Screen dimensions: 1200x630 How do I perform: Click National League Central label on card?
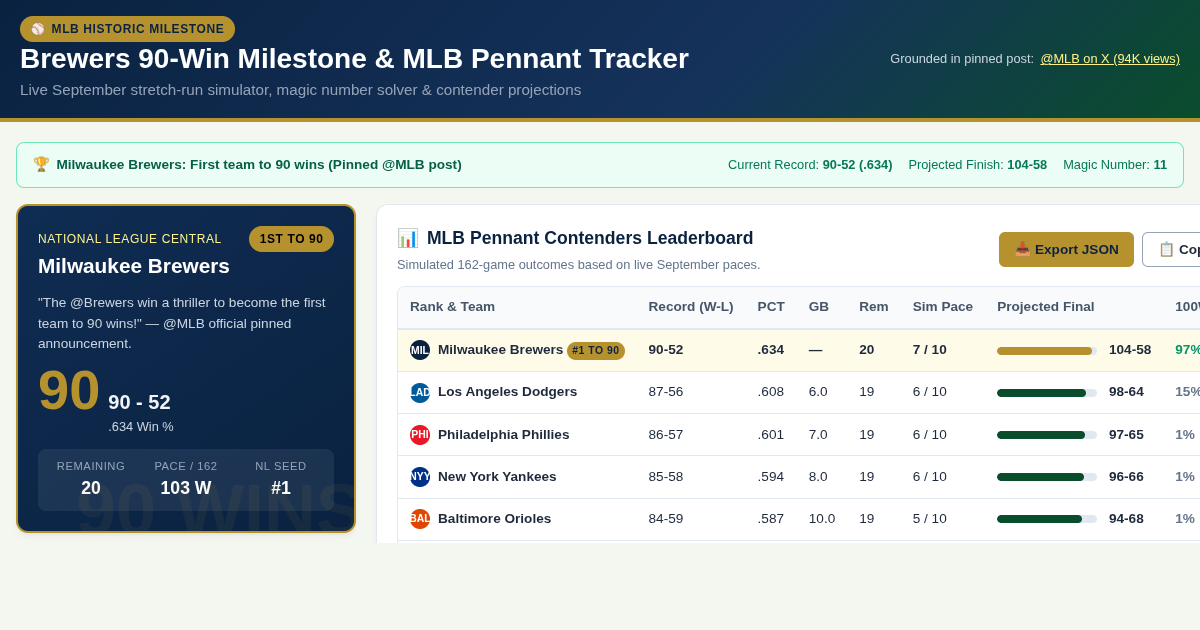pos(130,239)
